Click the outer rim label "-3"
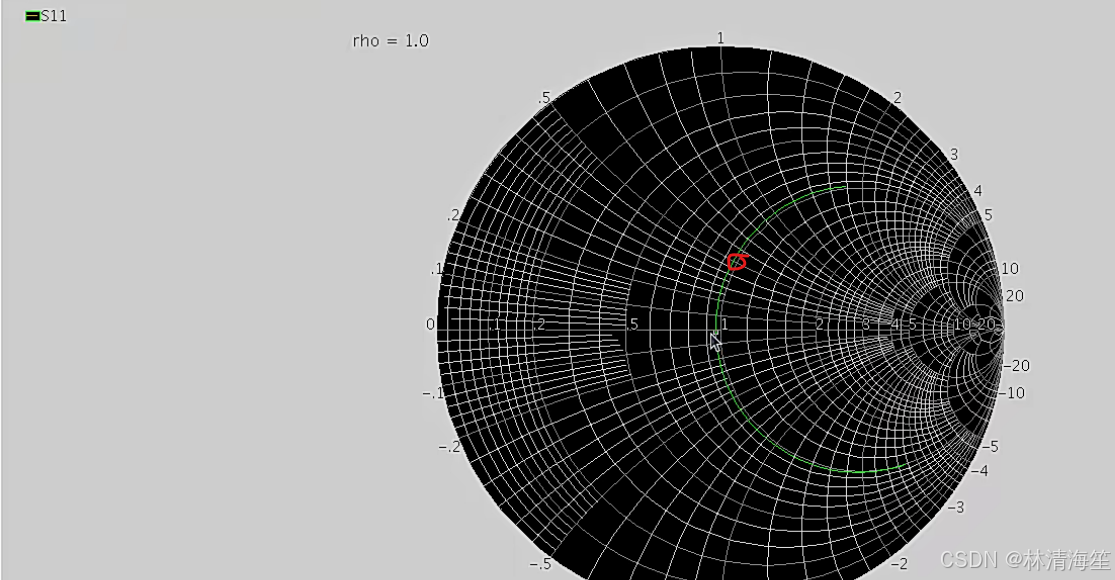Viewport: 1115px width, 580px height. [x=956, y=507]
